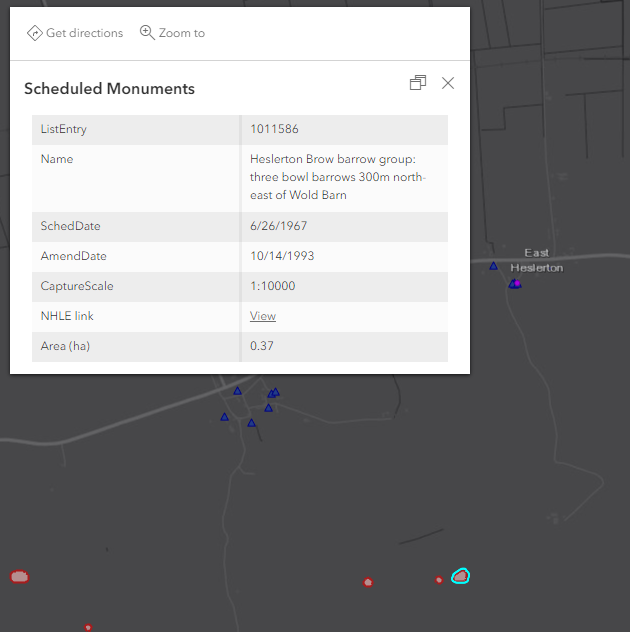Image resolution: width=630 pixels, height=632 pixels.
Task: Select the leftmost blue triangle in village cluster
Action: [225, 416]
